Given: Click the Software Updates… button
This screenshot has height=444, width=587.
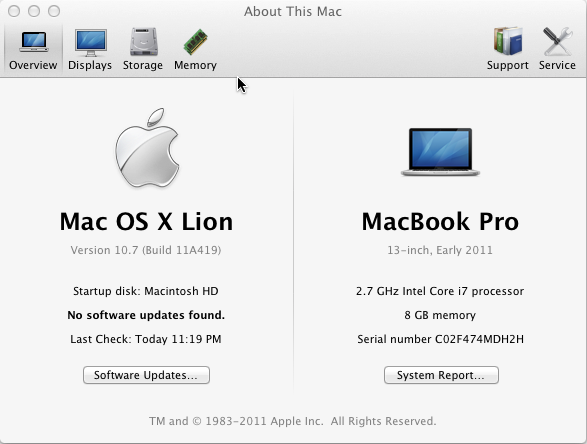Looking at the screenshot, I should (x=146, y=375).
